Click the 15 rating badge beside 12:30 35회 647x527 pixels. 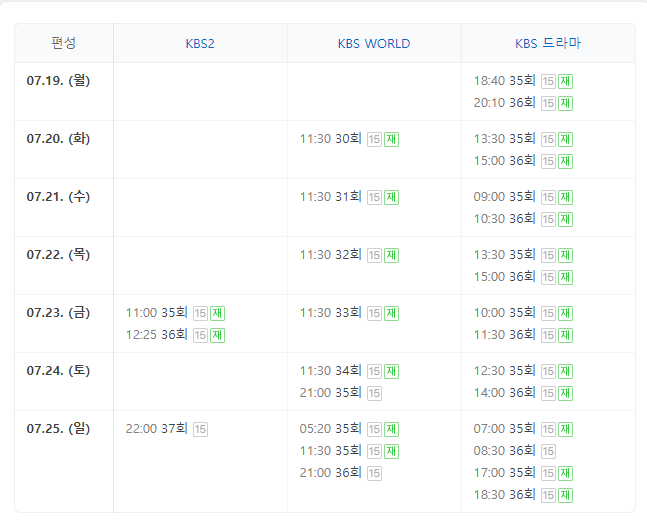tap(548, 371)
